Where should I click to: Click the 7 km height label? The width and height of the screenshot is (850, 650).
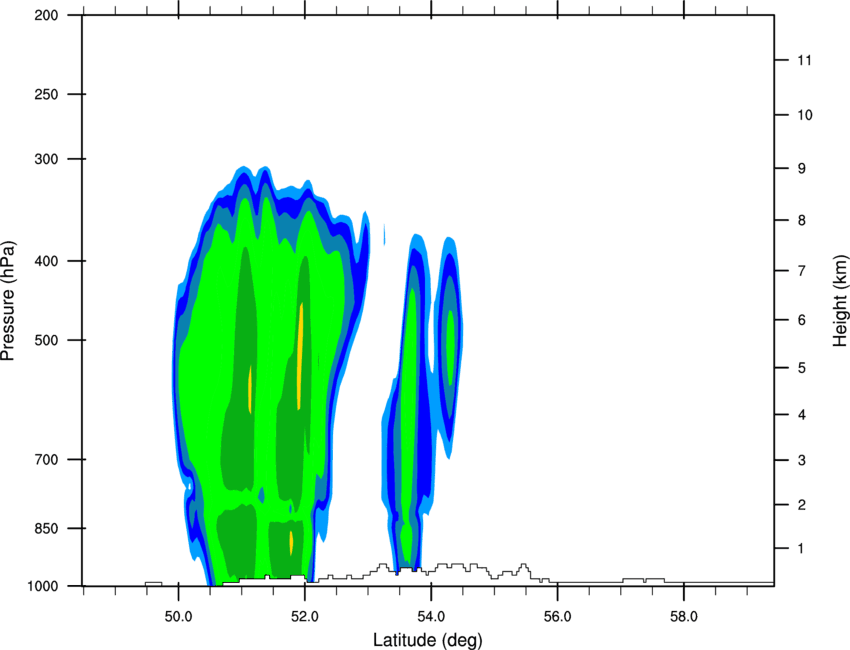point(802,271)
